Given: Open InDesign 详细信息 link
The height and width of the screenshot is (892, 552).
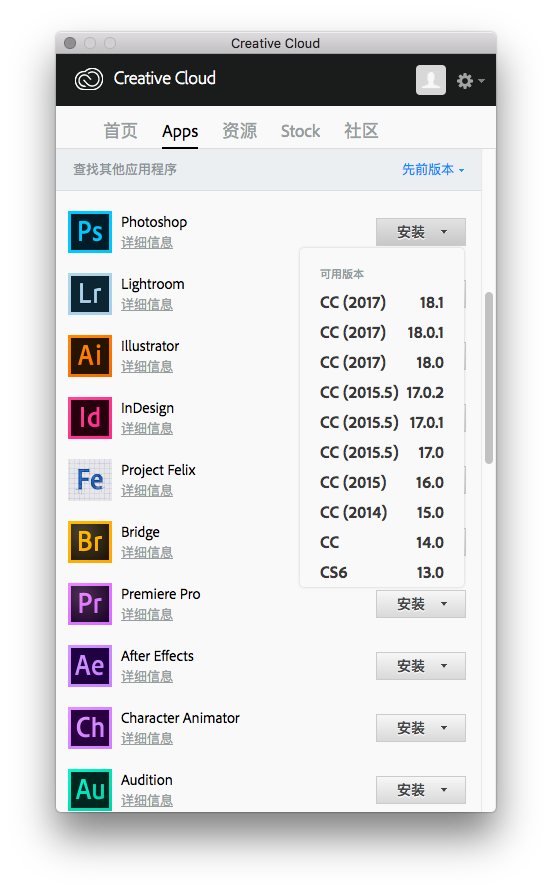Looking at the screenshot, I should [147, 429].
